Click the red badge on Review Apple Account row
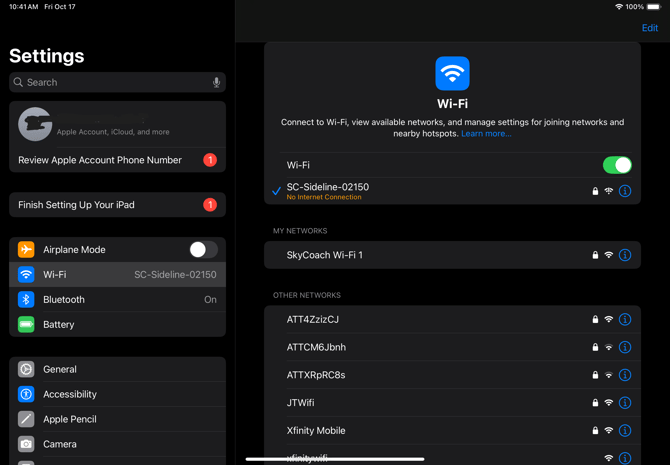 pos(210,160)
